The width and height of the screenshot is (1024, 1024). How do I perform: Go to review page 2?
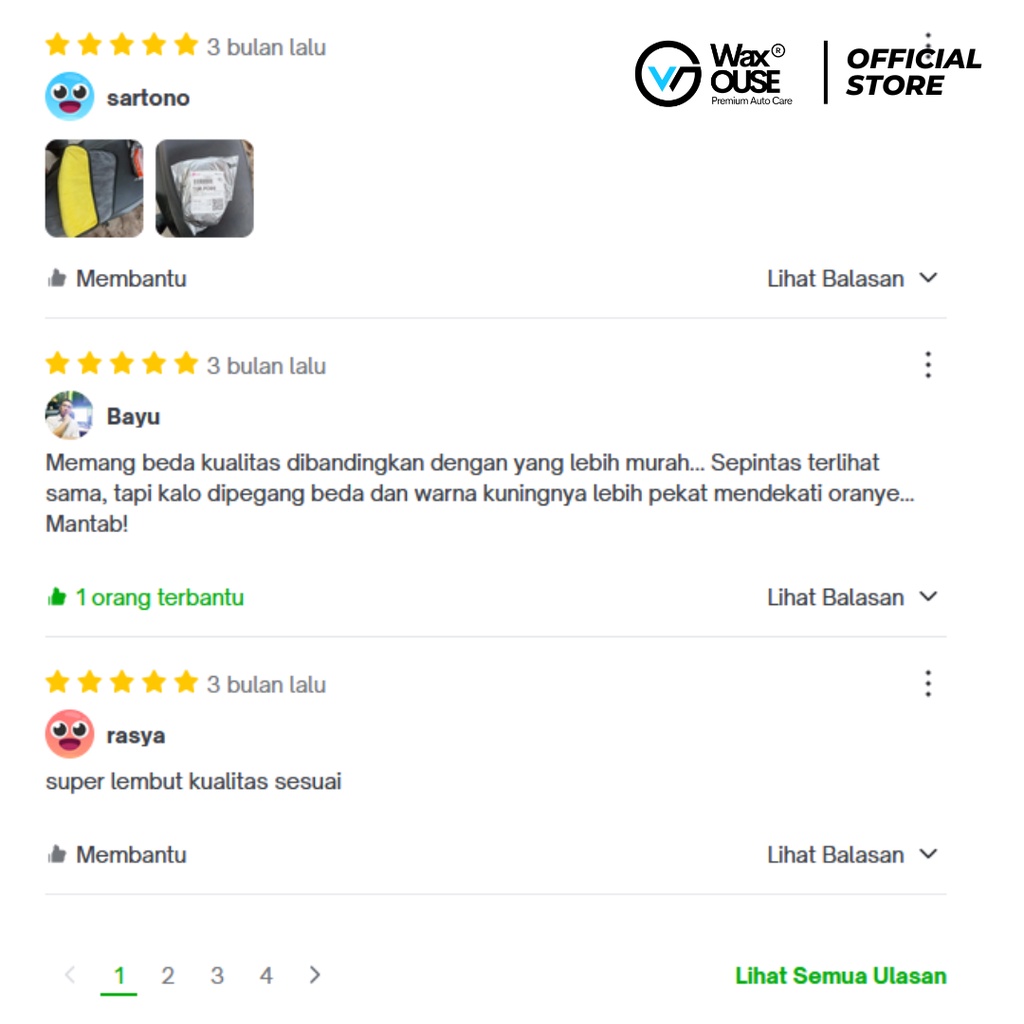pos(168,976)
